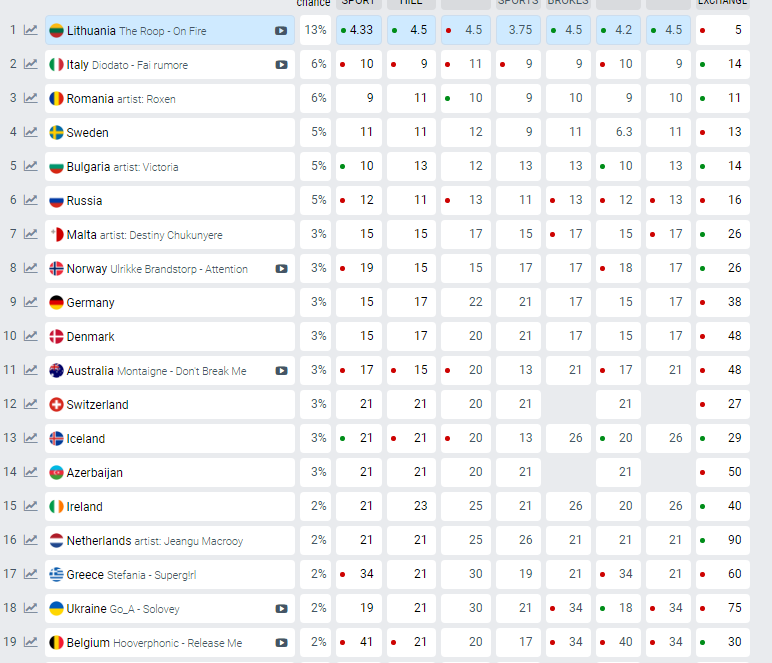Image resolution: width=772 pixels, height=663 pixels.
Task: Click Lithuania's 13% winning chance cell
Action: [x=316, y=30]
